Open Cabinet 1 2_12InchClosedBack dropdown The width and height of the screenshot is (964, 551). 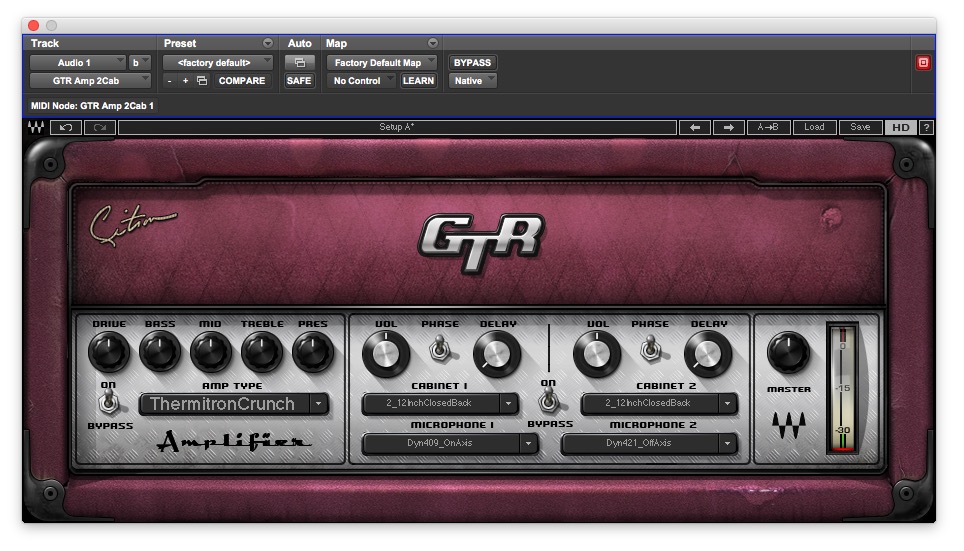(x=440, y=403)
